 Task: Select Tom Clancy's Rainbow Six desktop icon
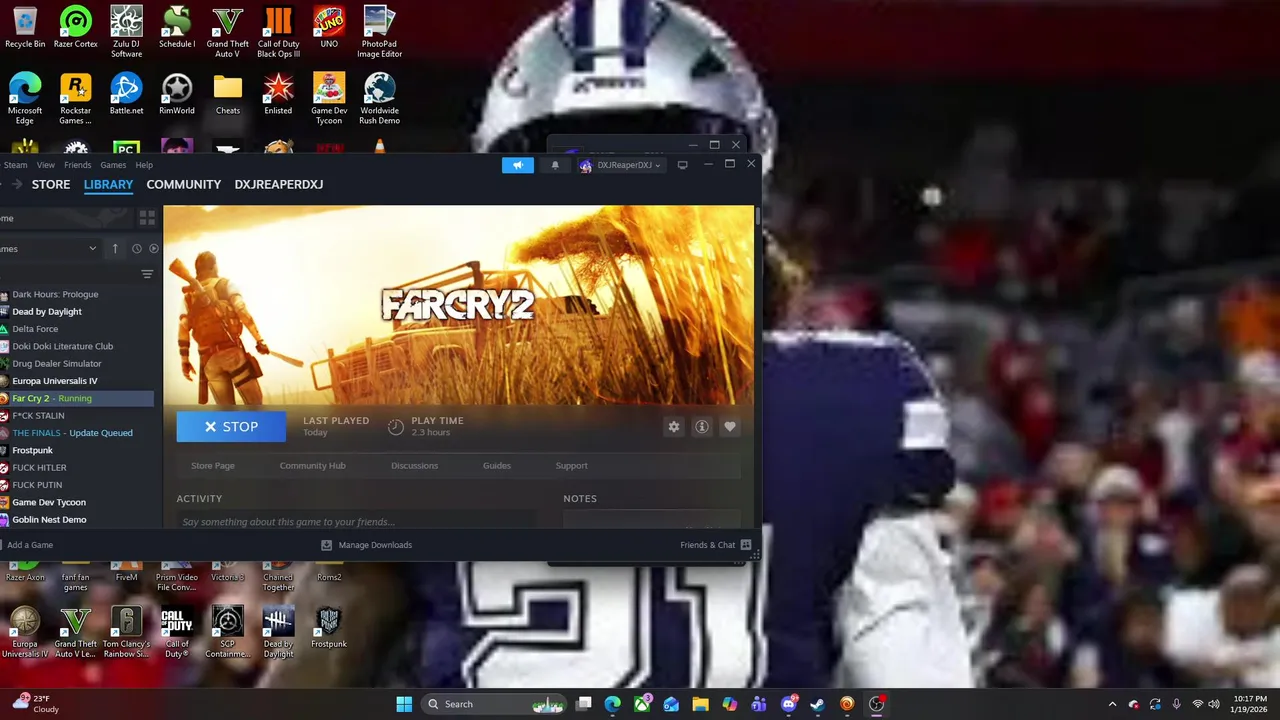[126, 632]
